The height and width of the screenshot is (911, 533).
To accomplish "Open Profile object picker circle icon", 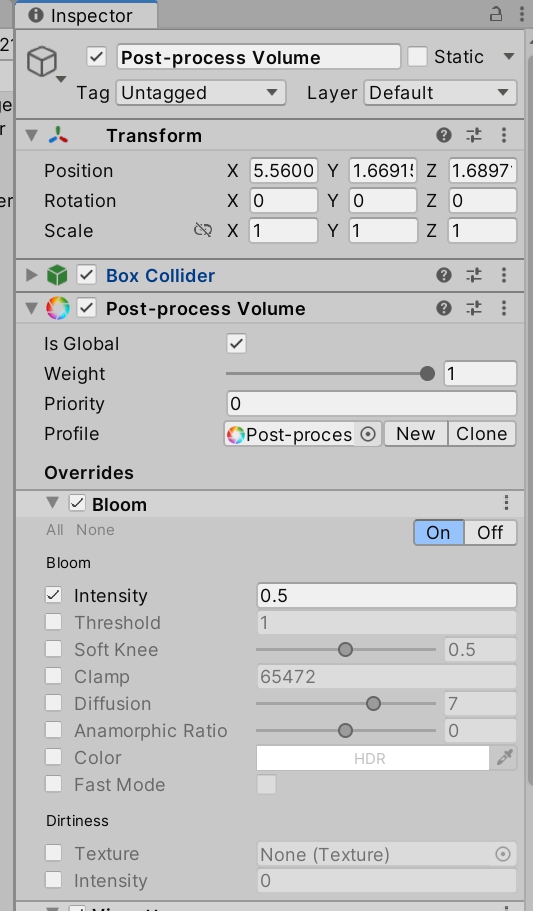I will 368,434.
